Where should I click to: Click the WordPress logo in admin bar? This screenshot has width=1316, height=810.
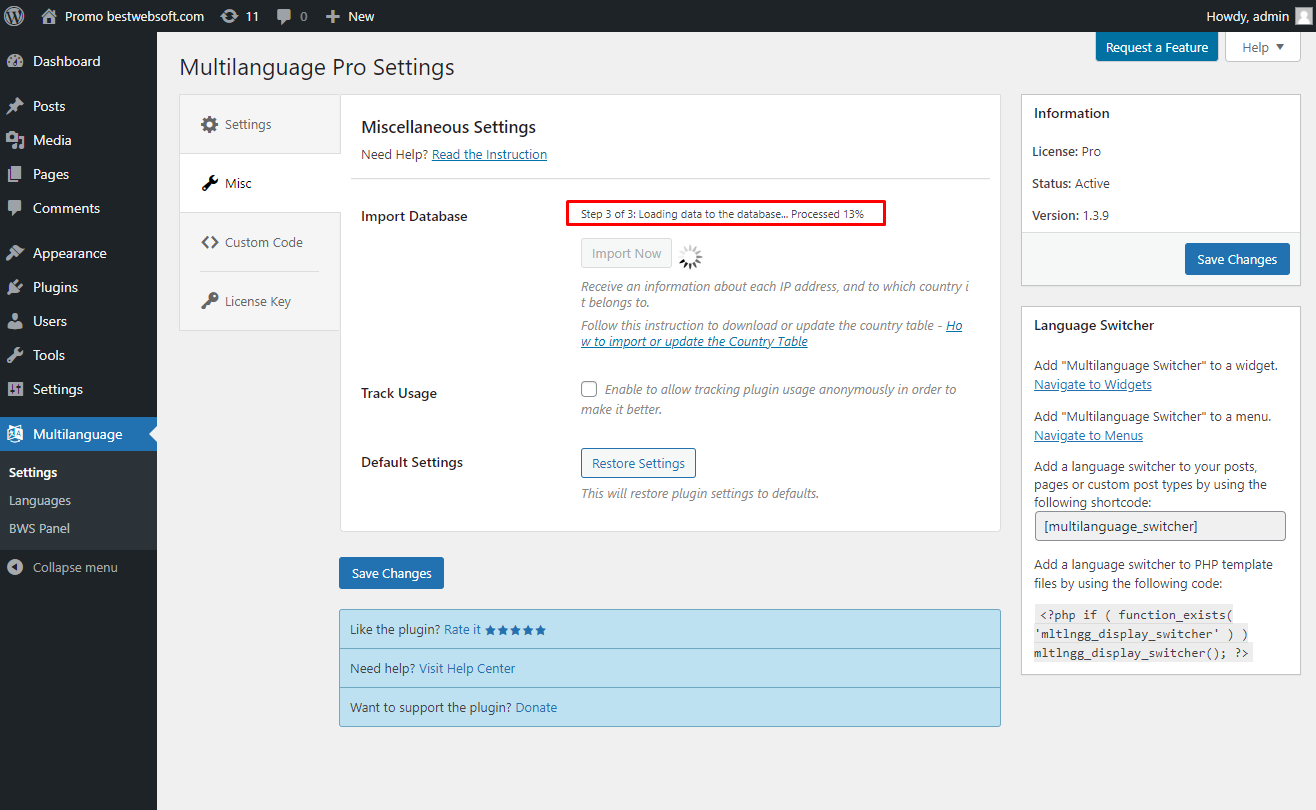click(15, 16)
